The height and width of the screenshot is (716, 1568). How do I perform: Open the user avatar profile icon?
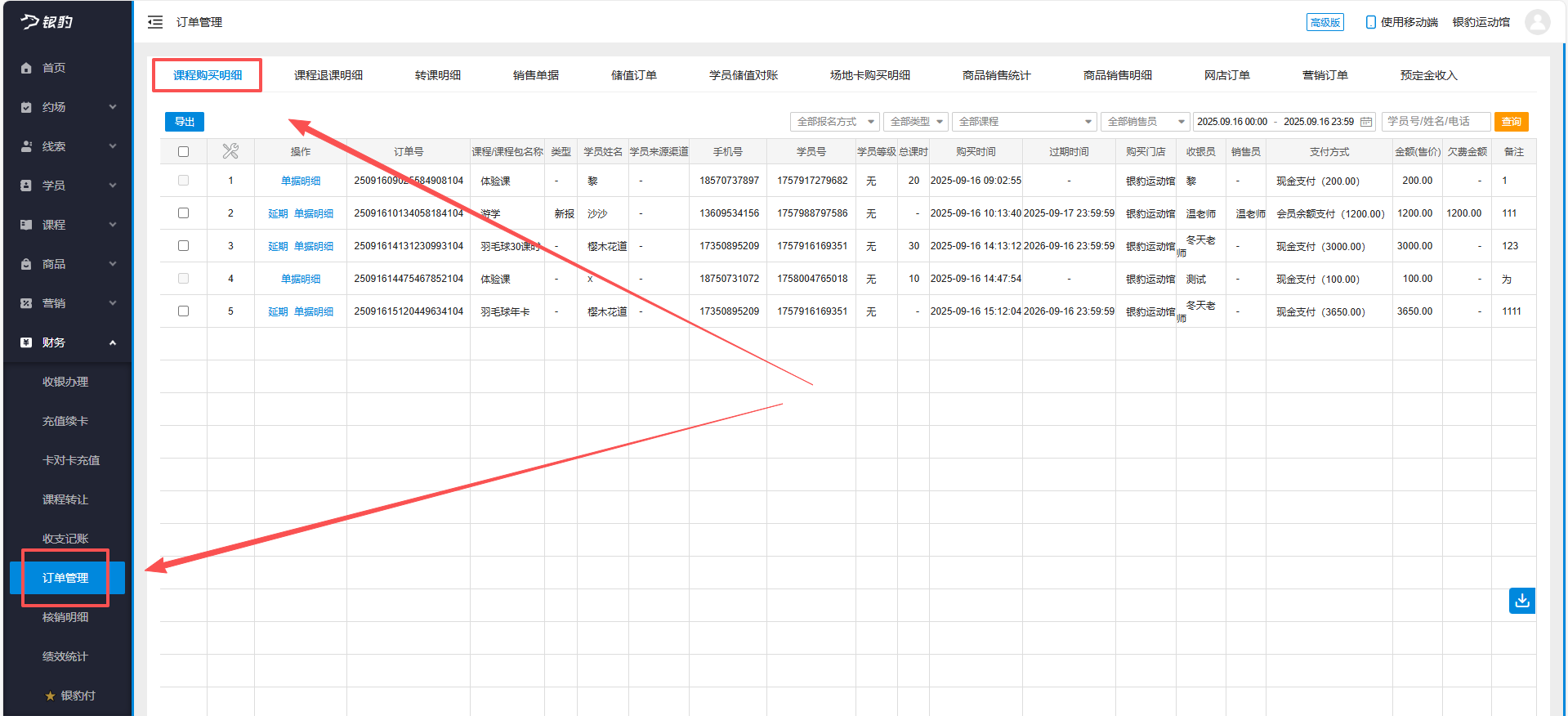coord(1537,22)
